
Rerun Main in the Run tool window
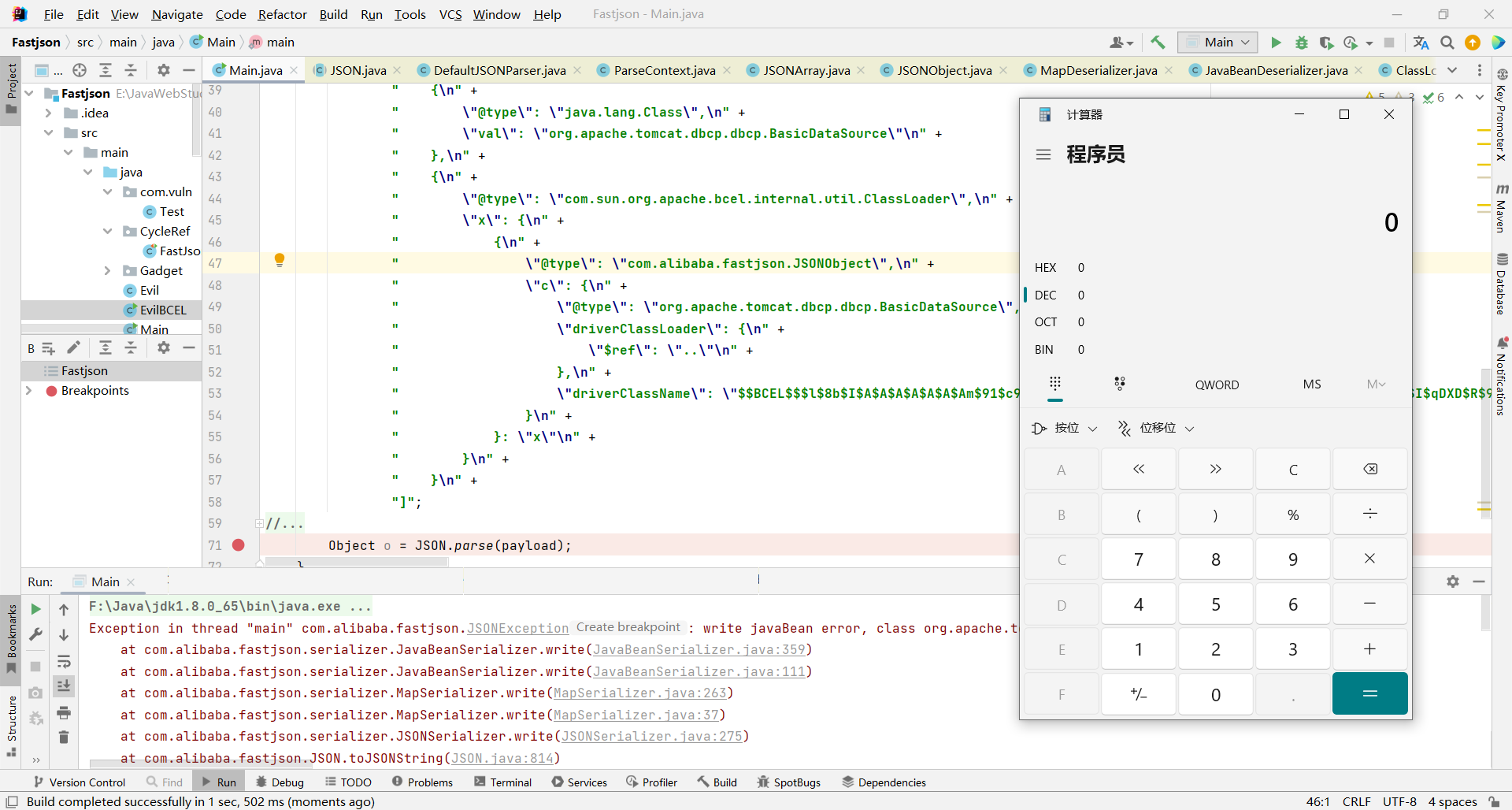[35, 609]
